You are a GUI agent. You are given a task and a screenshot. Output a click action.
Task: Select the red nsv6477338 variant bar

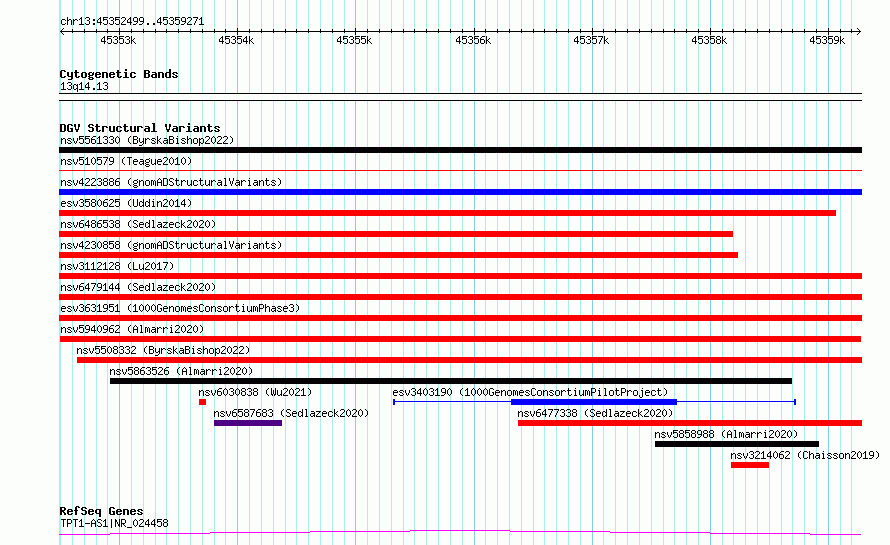pyautogui.click(x=690, y=423)
